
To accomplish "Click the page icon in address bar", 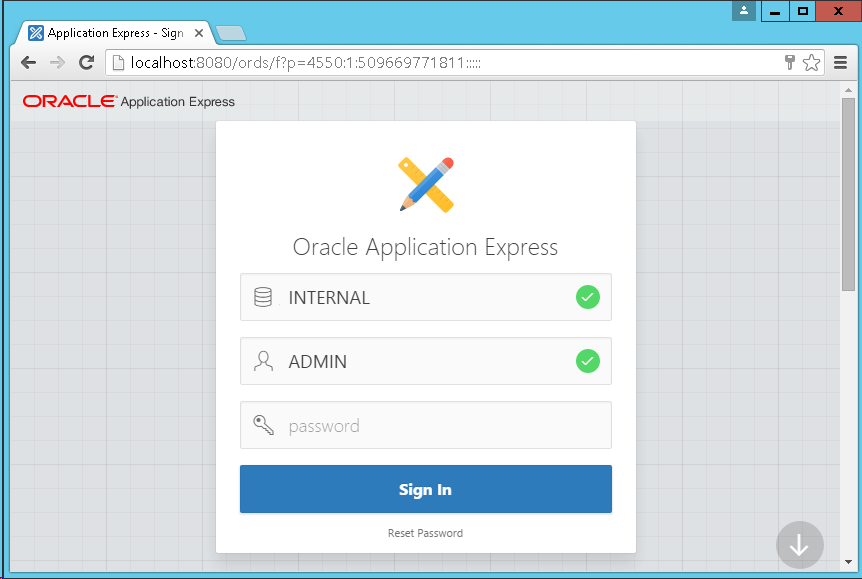I will [118, 63].
